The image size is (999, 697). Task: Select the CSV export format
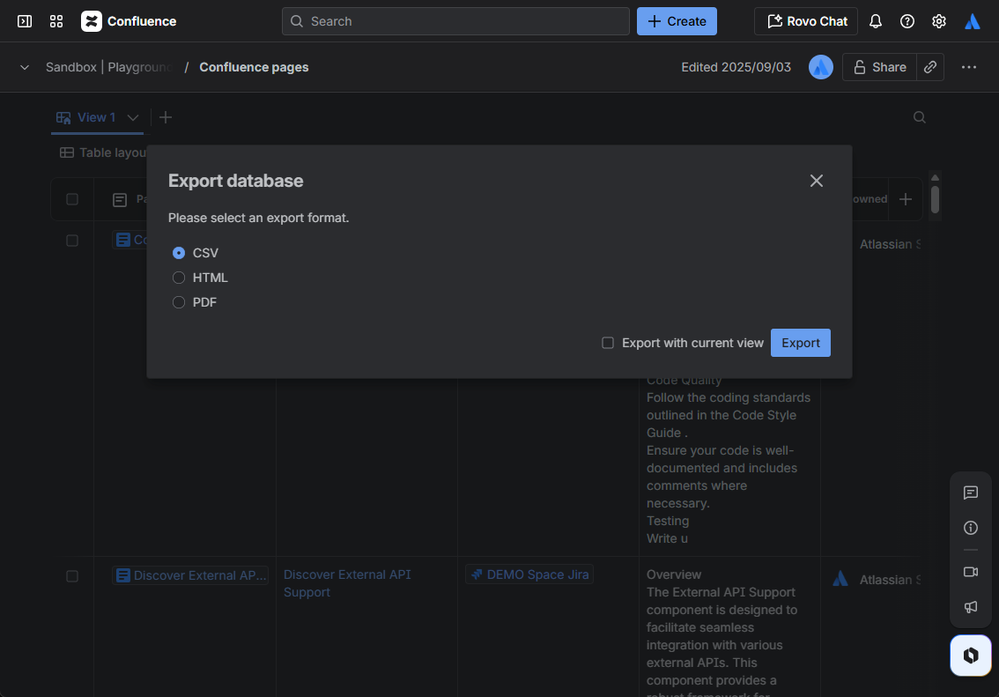pyautogui.click(x=179, y=253)
